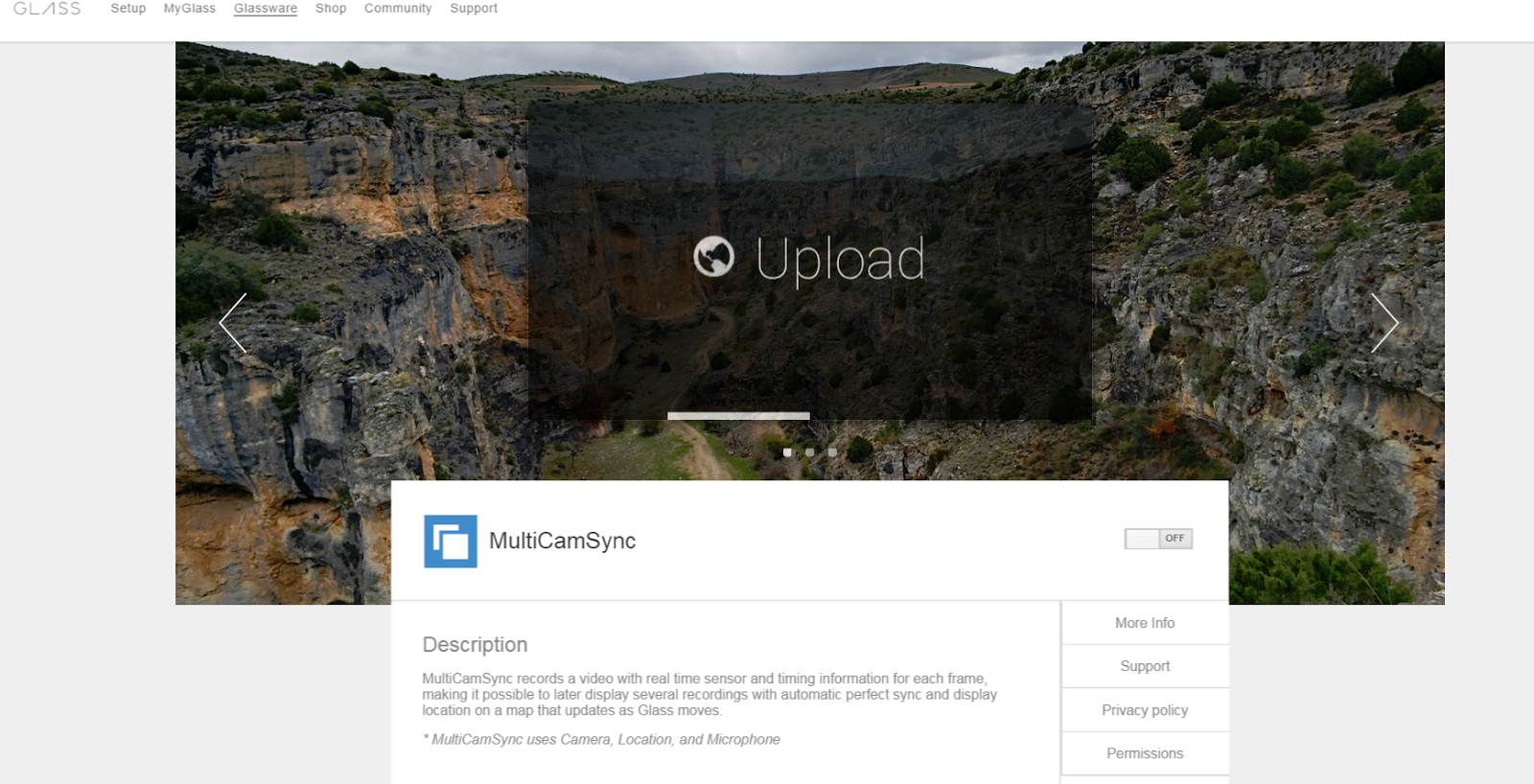The width and height of the screenshot is (1534, 784).
Task: Click the 'uses Camera, Location, and Microphone' note
Action: [601, 740]
